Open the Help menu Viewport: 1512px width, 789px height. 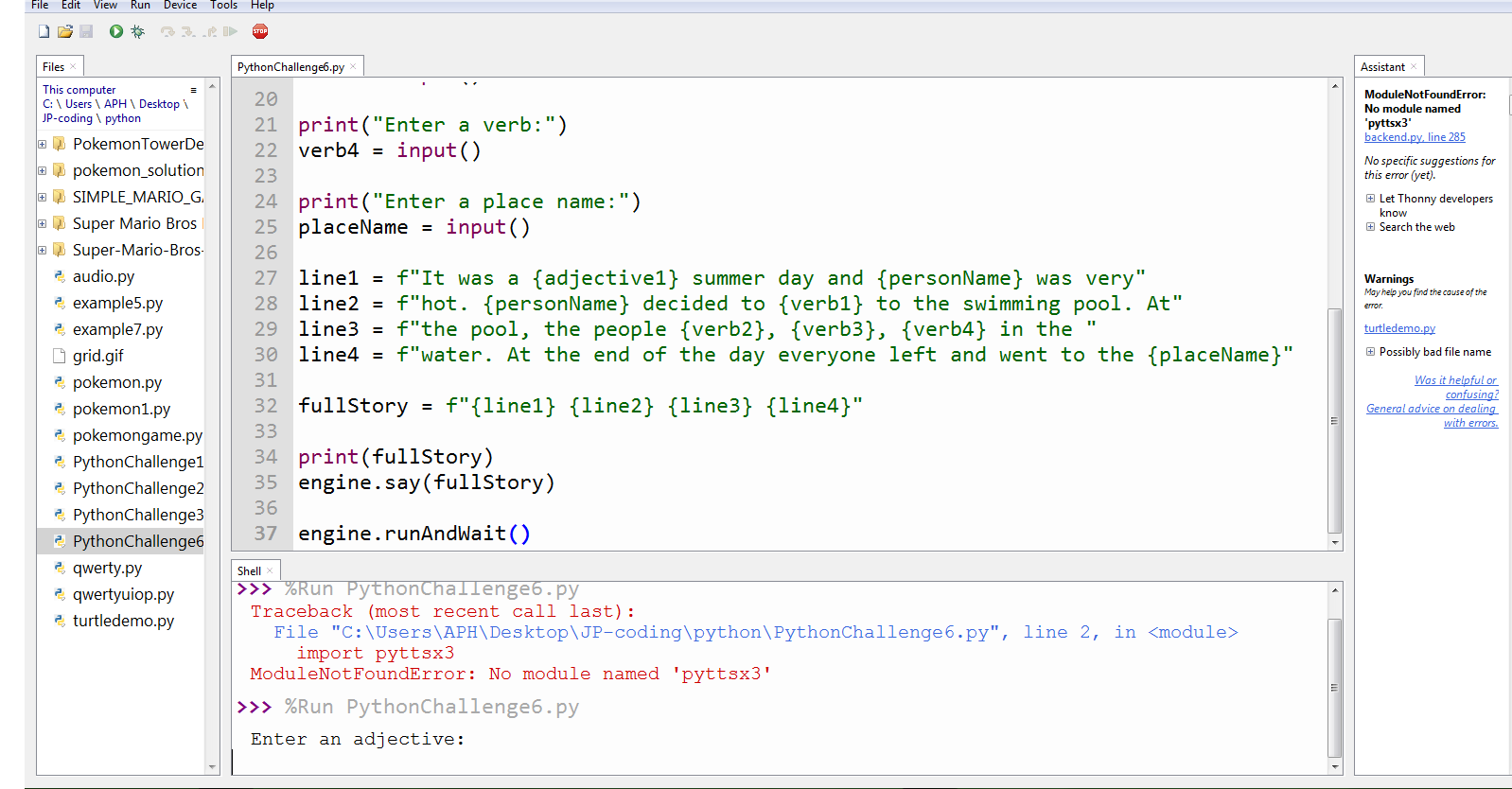pyautogui.click(x=262, y=5)
